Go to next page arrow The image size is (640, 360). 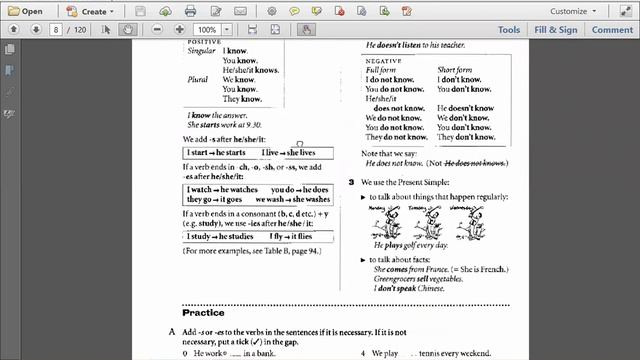(x=36, y=29)
